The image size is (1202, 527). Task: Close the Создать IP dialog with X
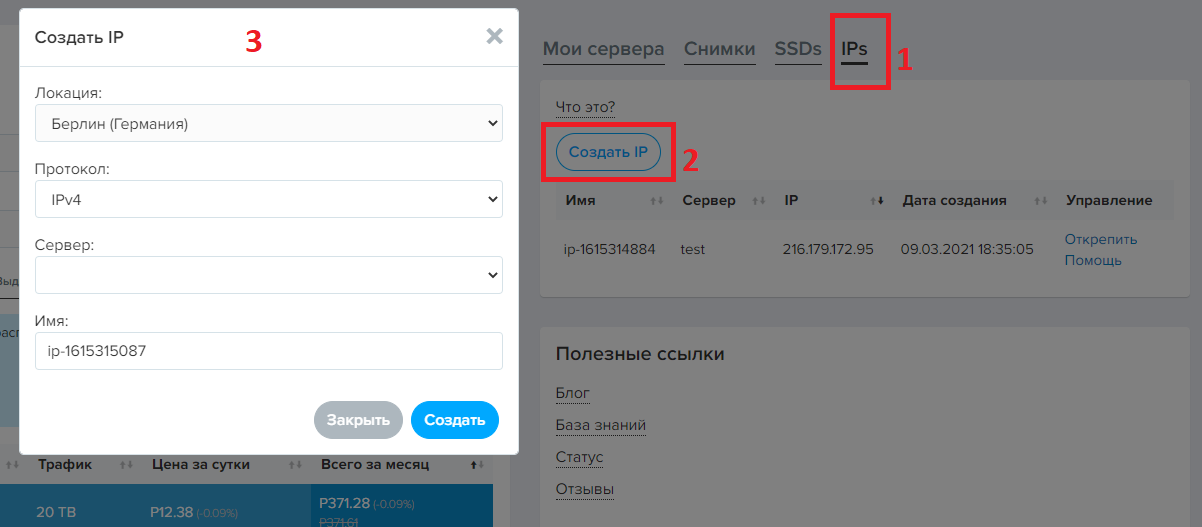click(x=494, y=37)
